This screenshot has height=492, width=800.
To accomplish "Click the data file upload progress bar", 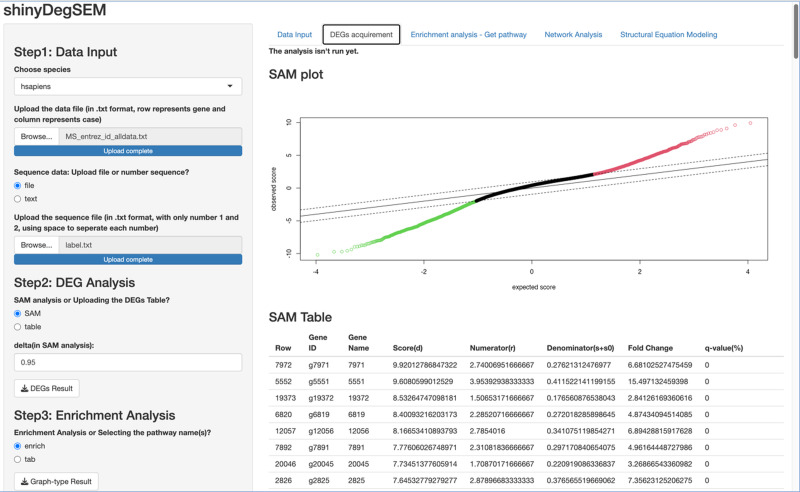I will (128, 151).
